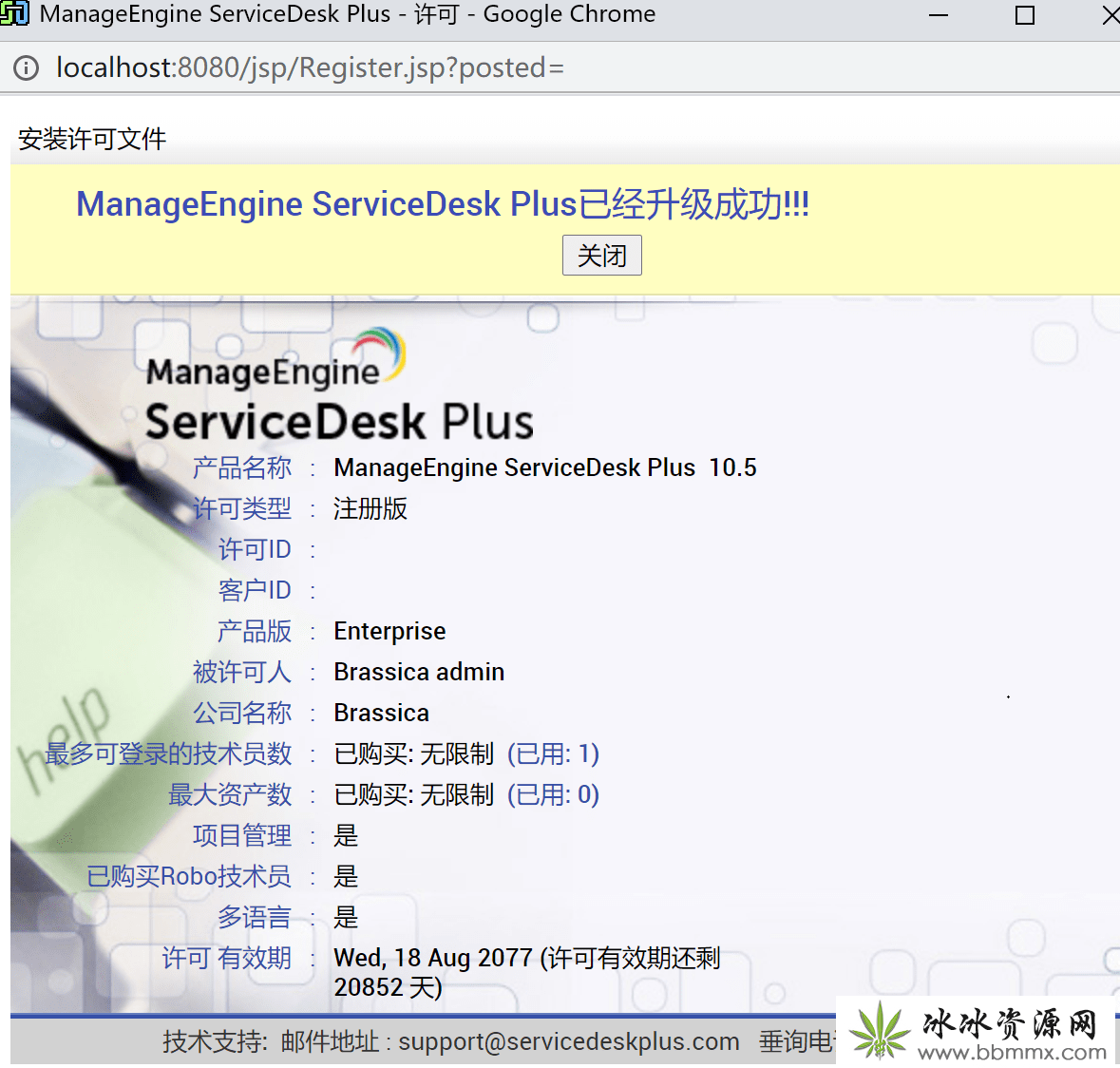1120x1068 pixels.
Task: Click the 关闭 button
Action: pyautogui.click(x=601, y=255)
